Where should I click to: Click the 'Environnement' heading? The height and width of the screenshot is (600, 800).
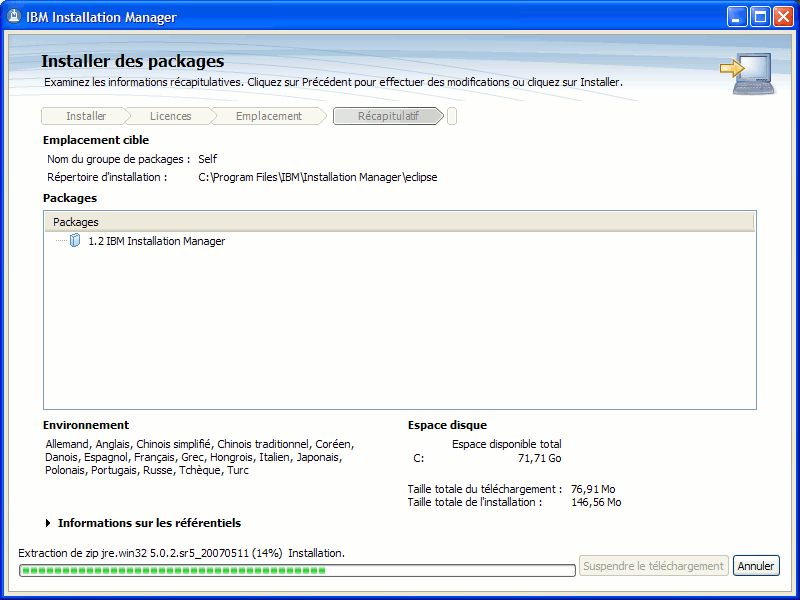coord(86,425)
